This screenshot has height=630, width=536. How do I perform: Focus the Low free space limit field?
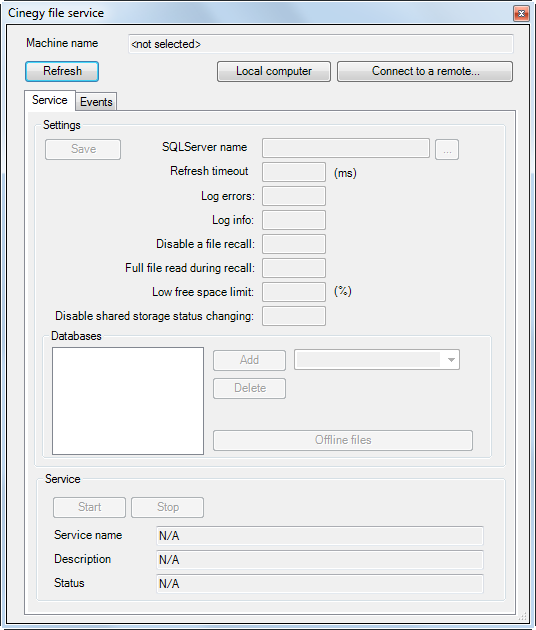tap(294, 292)
